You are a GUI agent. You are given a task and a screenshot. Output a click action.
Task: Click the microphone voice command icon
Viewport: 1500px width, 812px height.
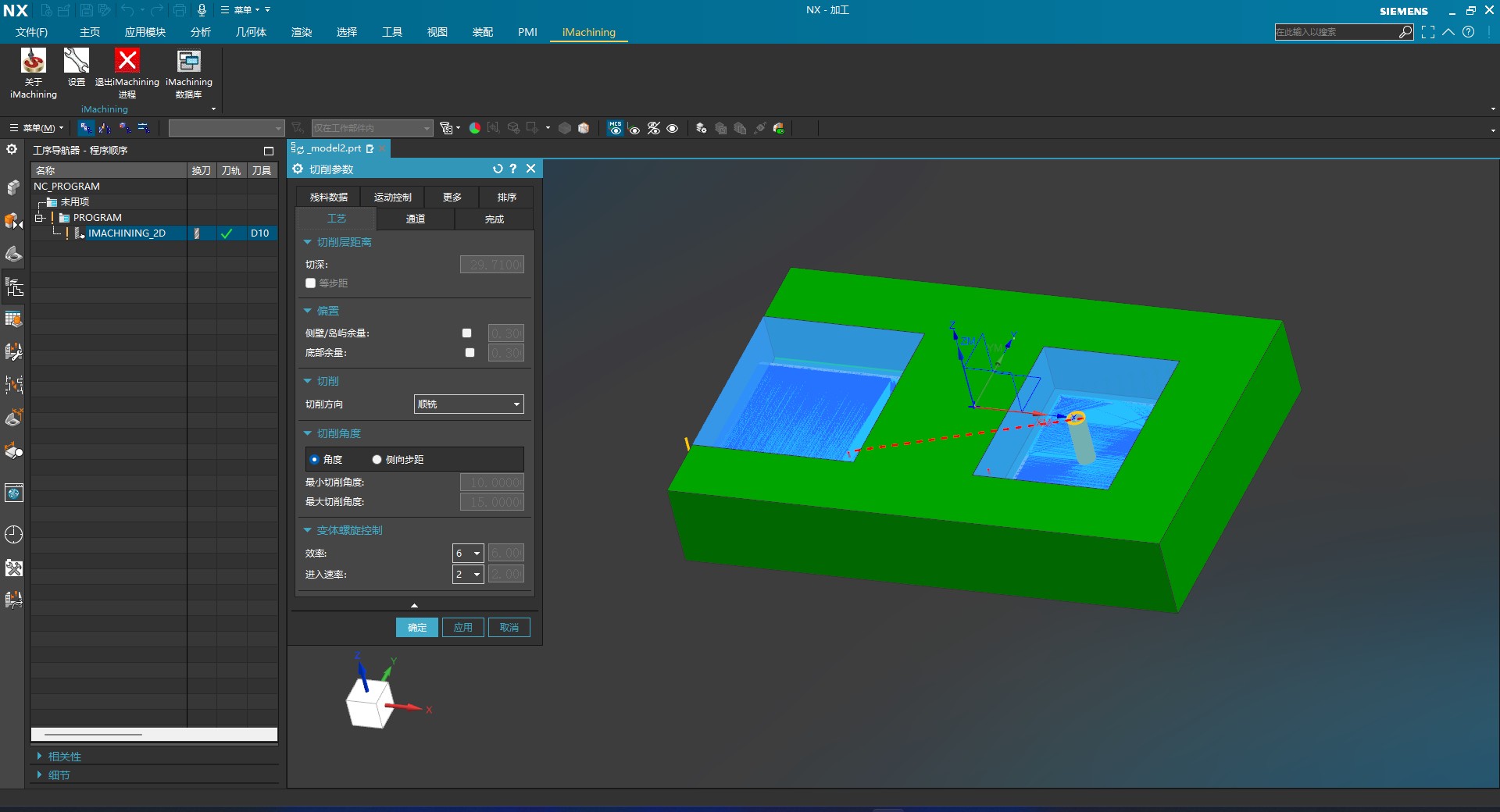[202, 10]
